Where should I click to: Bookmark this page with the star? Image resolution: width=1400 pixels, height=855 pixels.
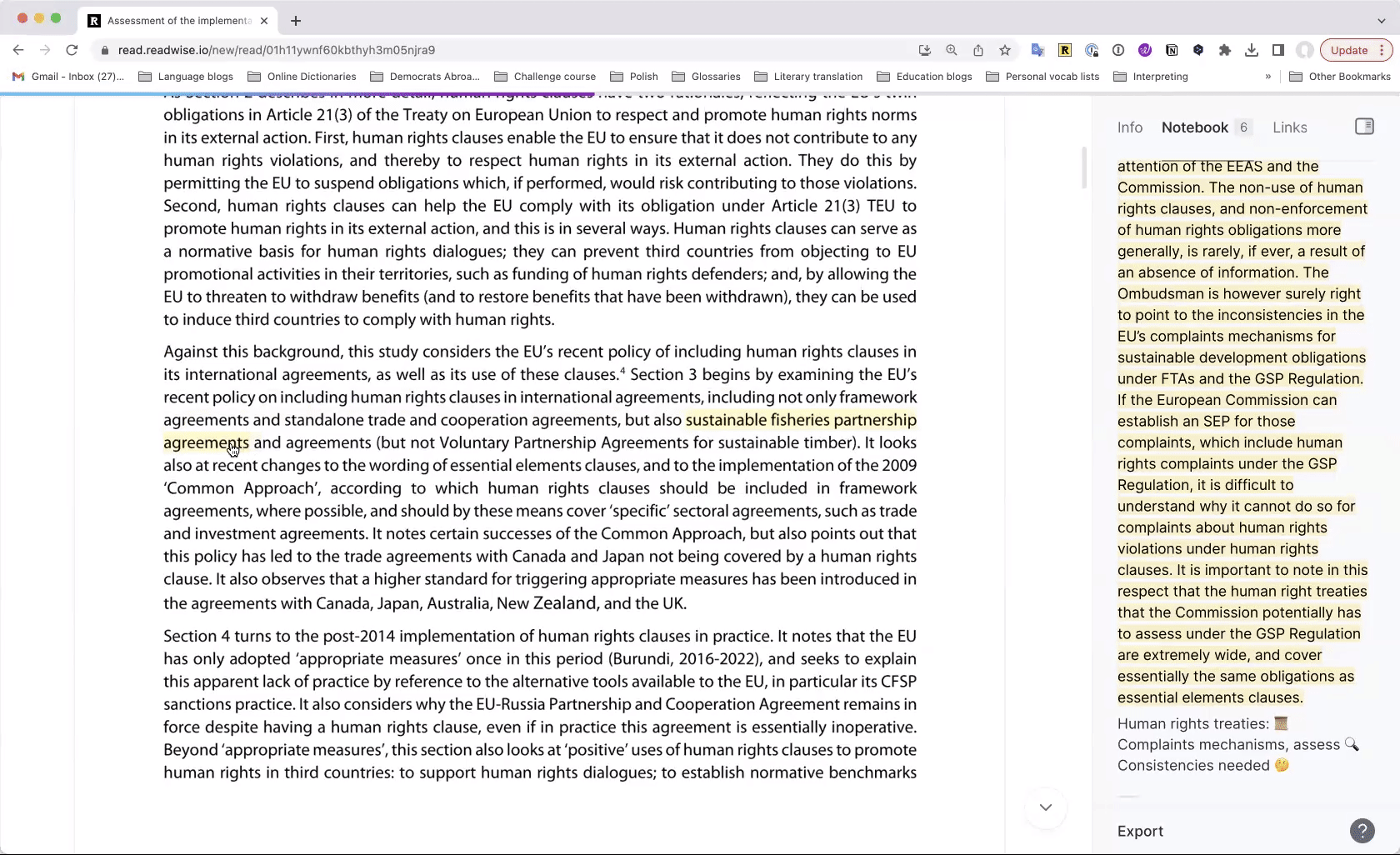tap(1005, 50)
